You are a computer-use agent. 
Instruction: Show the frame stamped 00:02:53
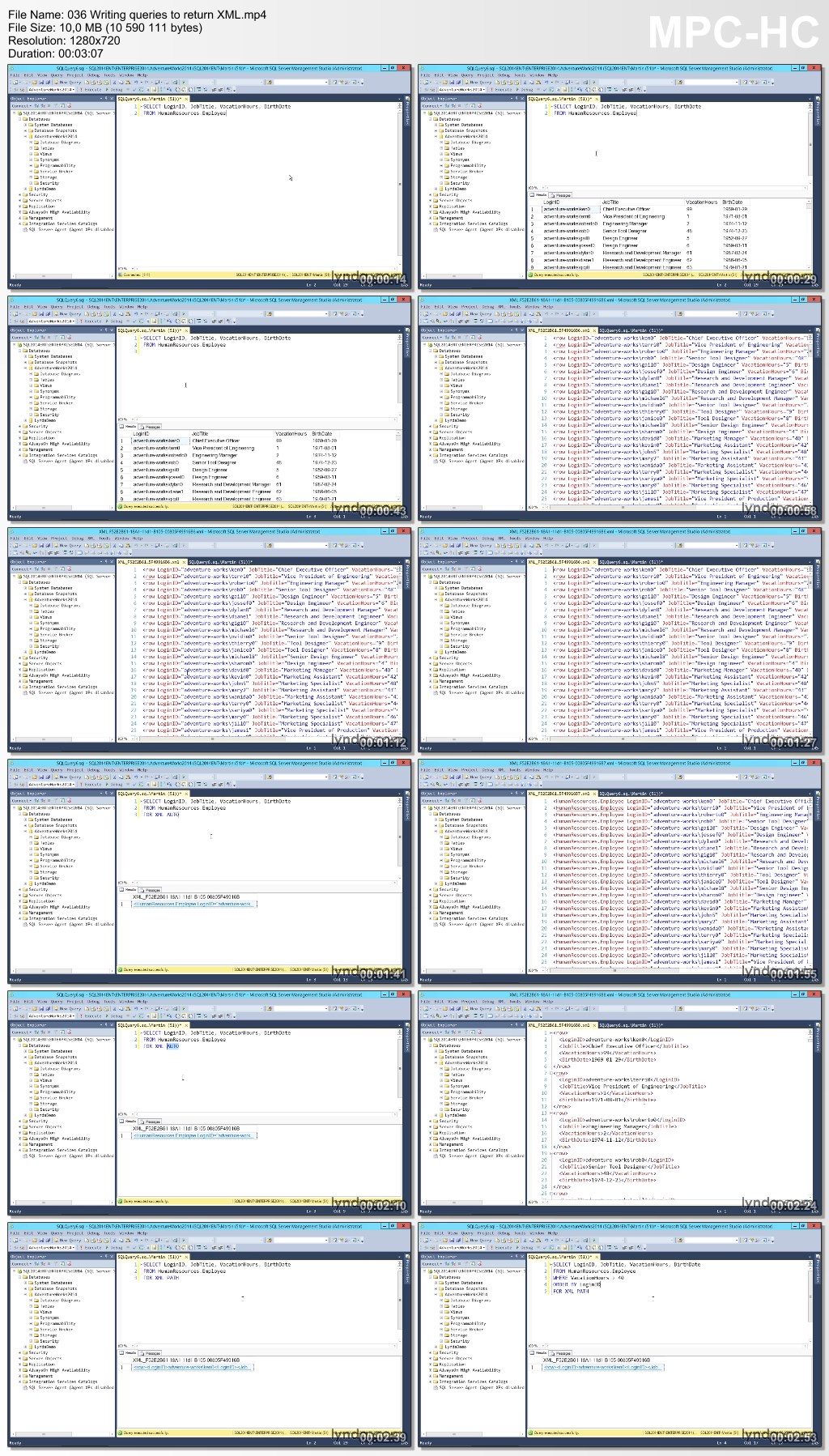click(x=620, y=1335)
